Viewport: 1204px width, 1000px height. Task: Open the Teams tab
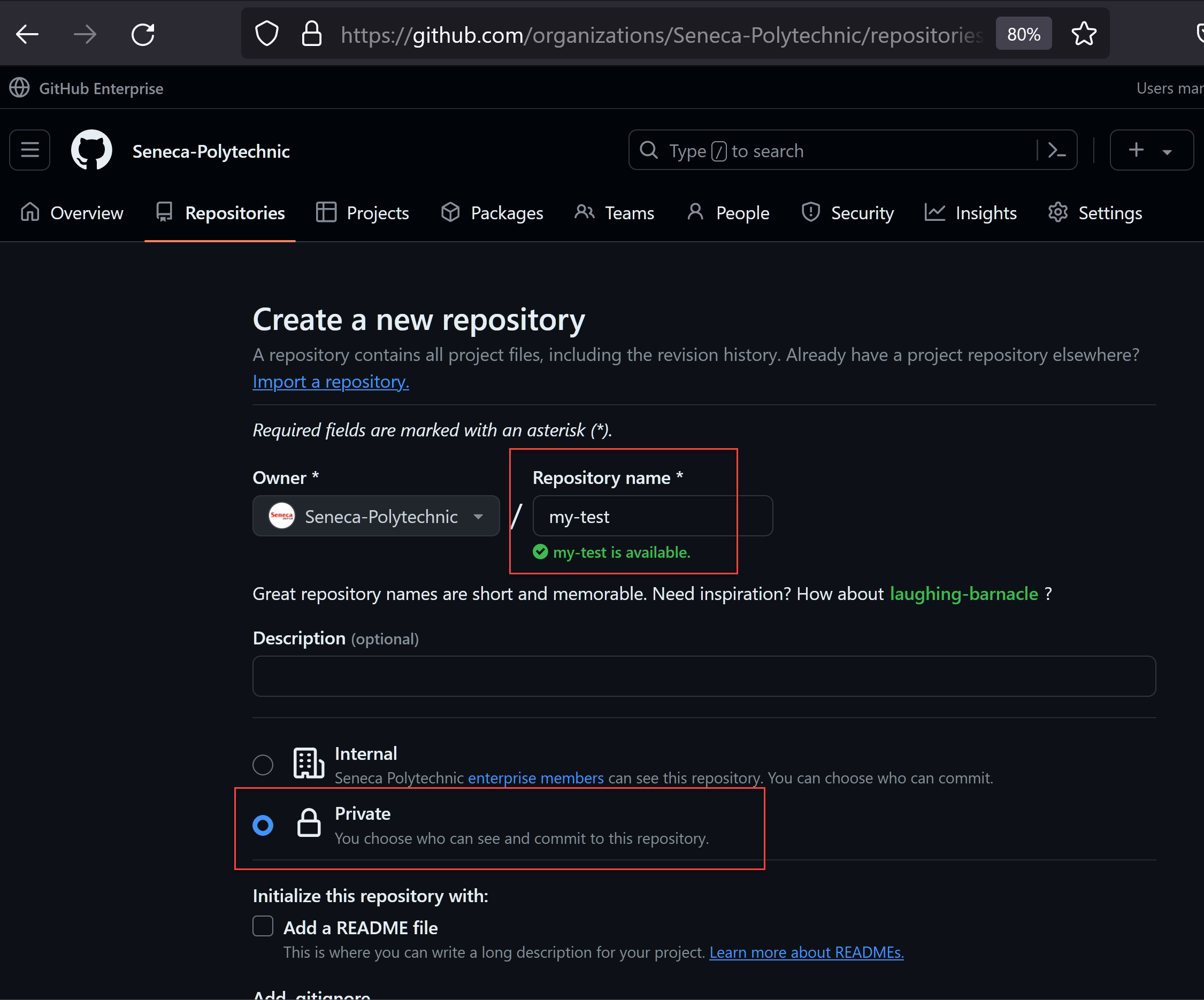[x=614, y=213]
